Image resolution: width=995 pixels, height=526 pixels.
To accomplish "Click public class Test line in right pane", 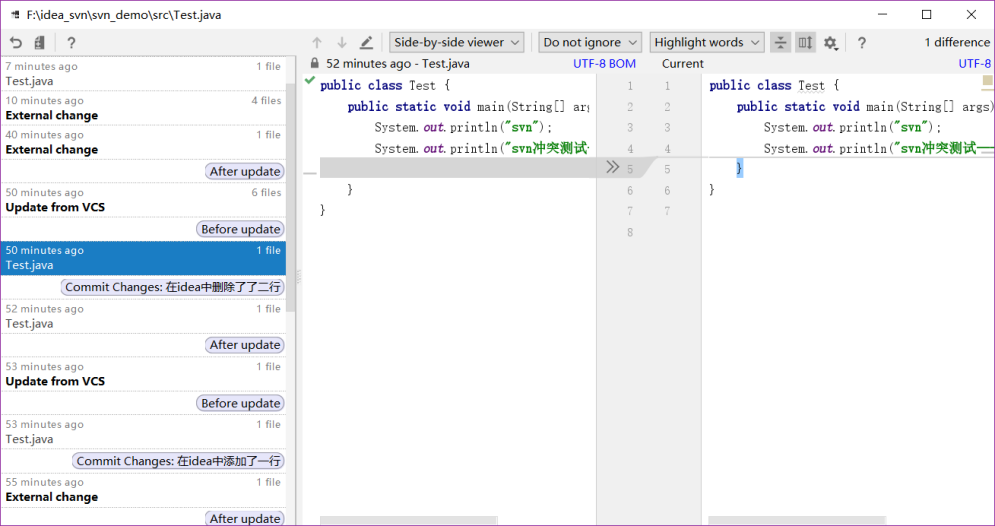I will pos(774,85).
